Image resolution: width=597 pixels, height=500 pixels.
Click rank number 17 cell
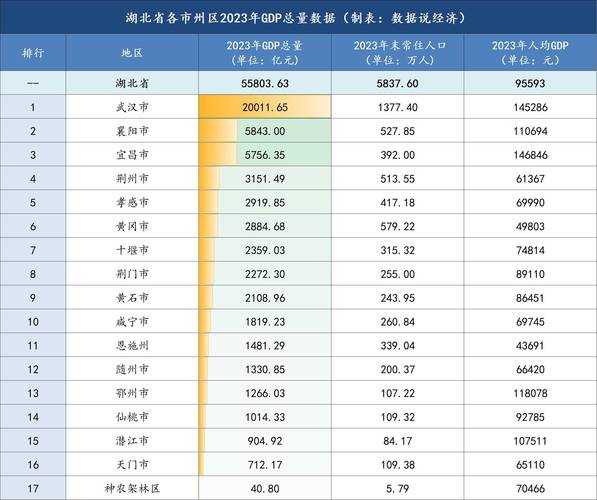pyautogui.click(x=33, y=489)
